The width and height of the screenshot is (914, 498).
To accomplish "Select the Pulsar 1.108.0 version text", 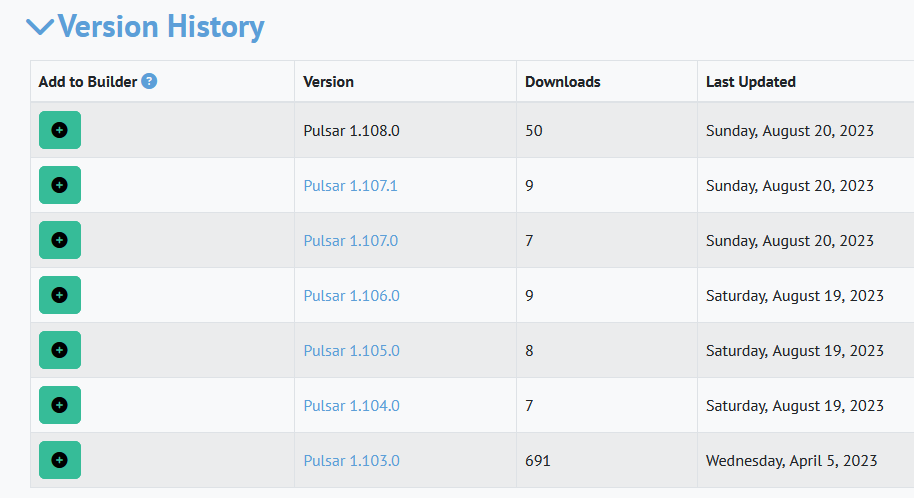I will coord(351,131).
